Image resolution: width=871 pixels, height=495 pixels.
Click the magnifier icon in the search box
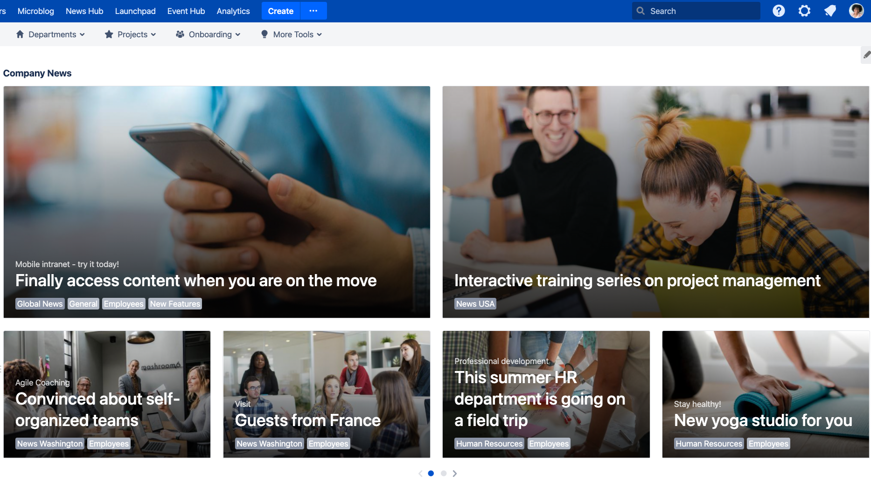(640, 11)
